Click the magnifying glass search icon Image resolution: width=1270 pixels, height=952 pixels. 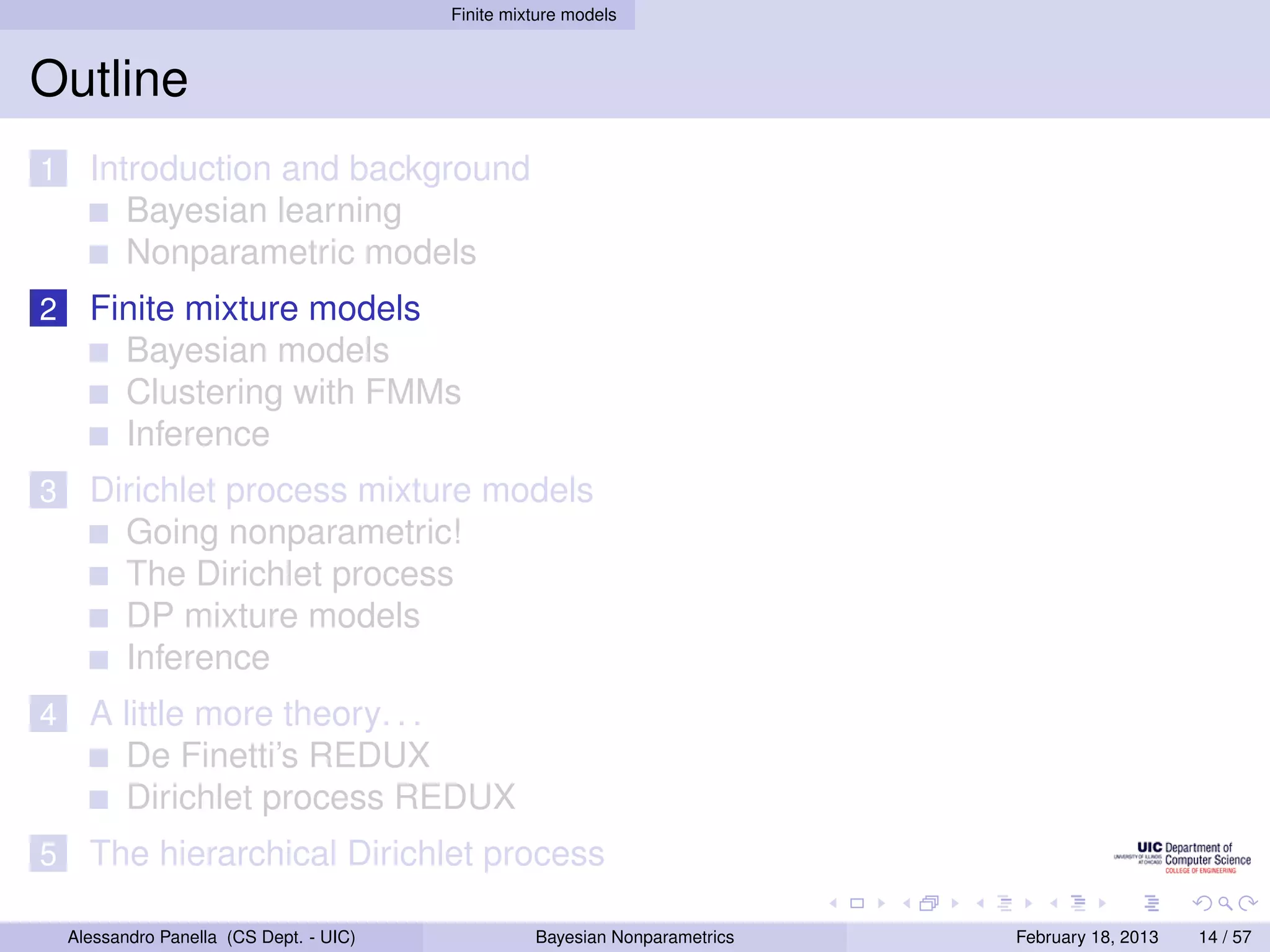pos(1225,904)
